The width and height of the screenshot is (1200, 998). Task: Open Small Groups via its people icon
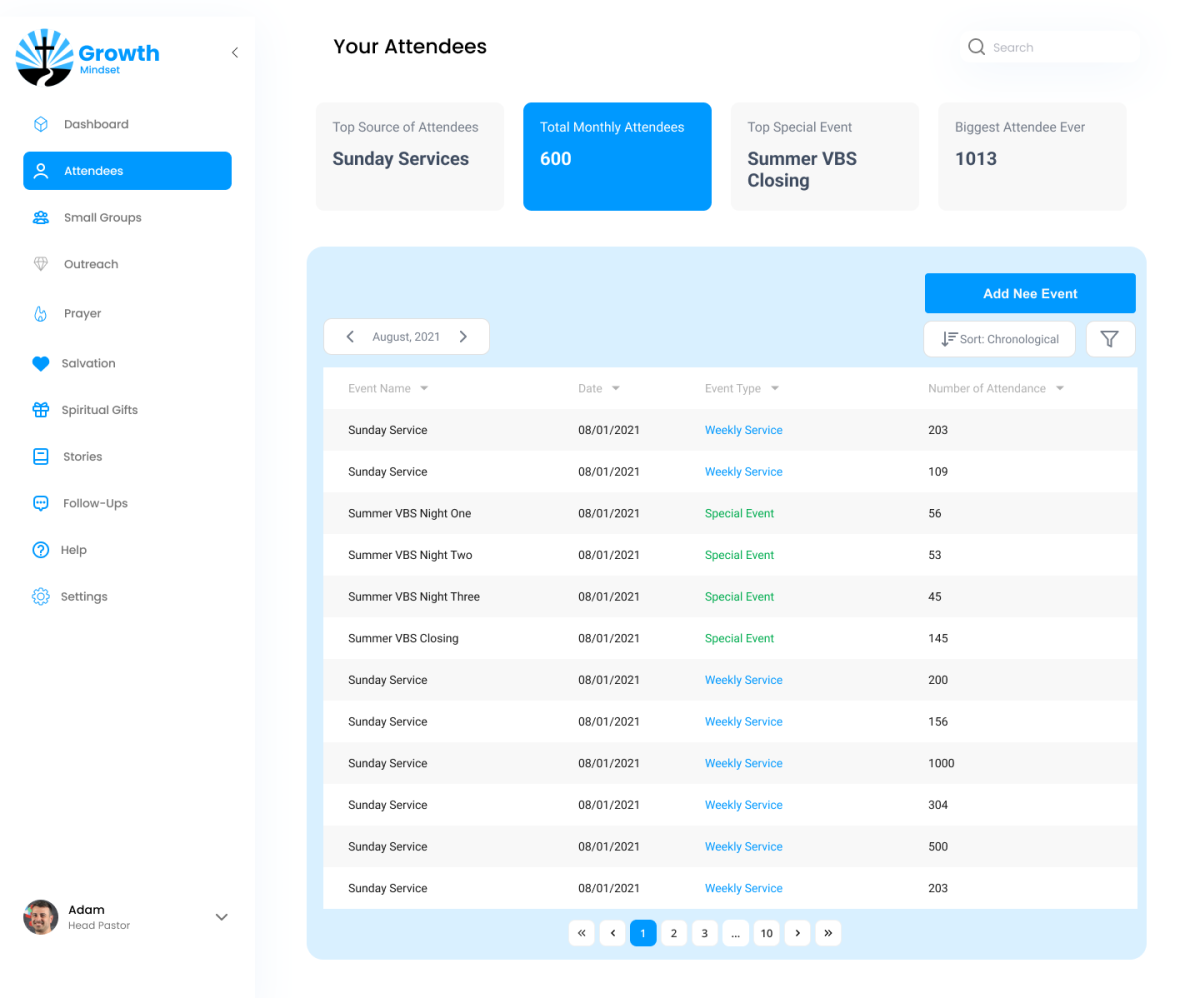point(41,217)
